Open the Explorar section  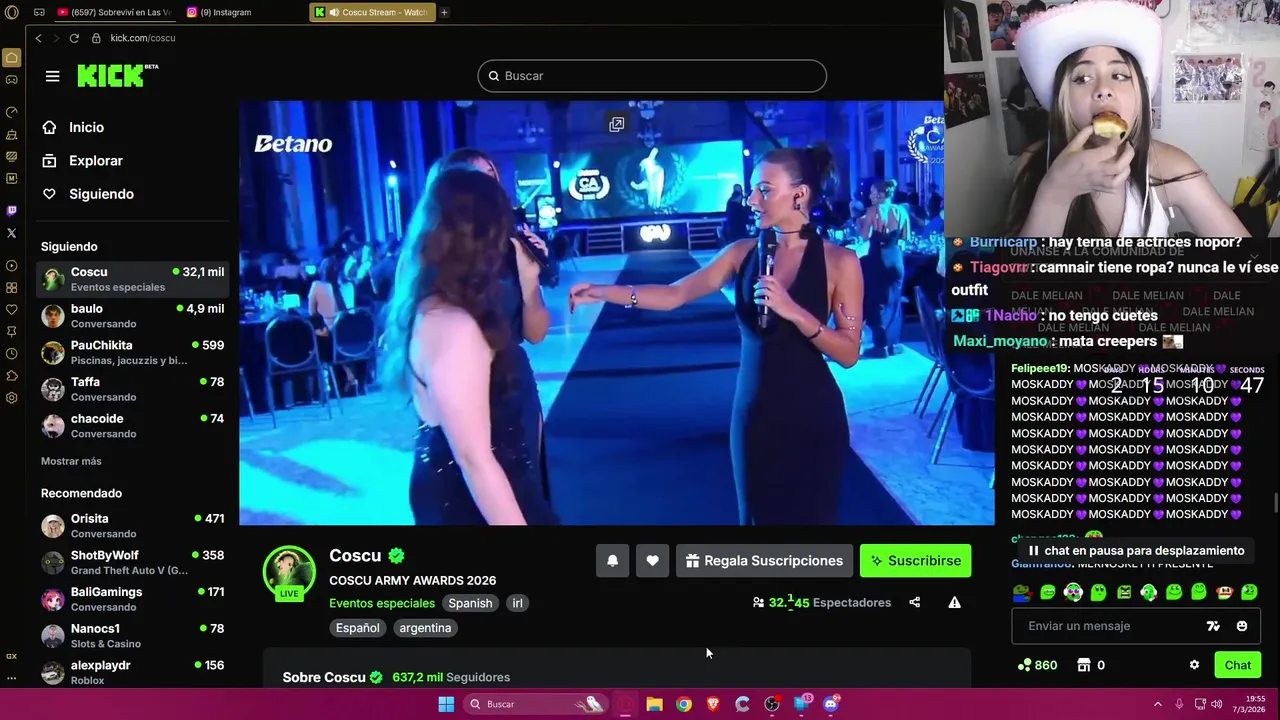pyautogui.click(x=96, y=160)
